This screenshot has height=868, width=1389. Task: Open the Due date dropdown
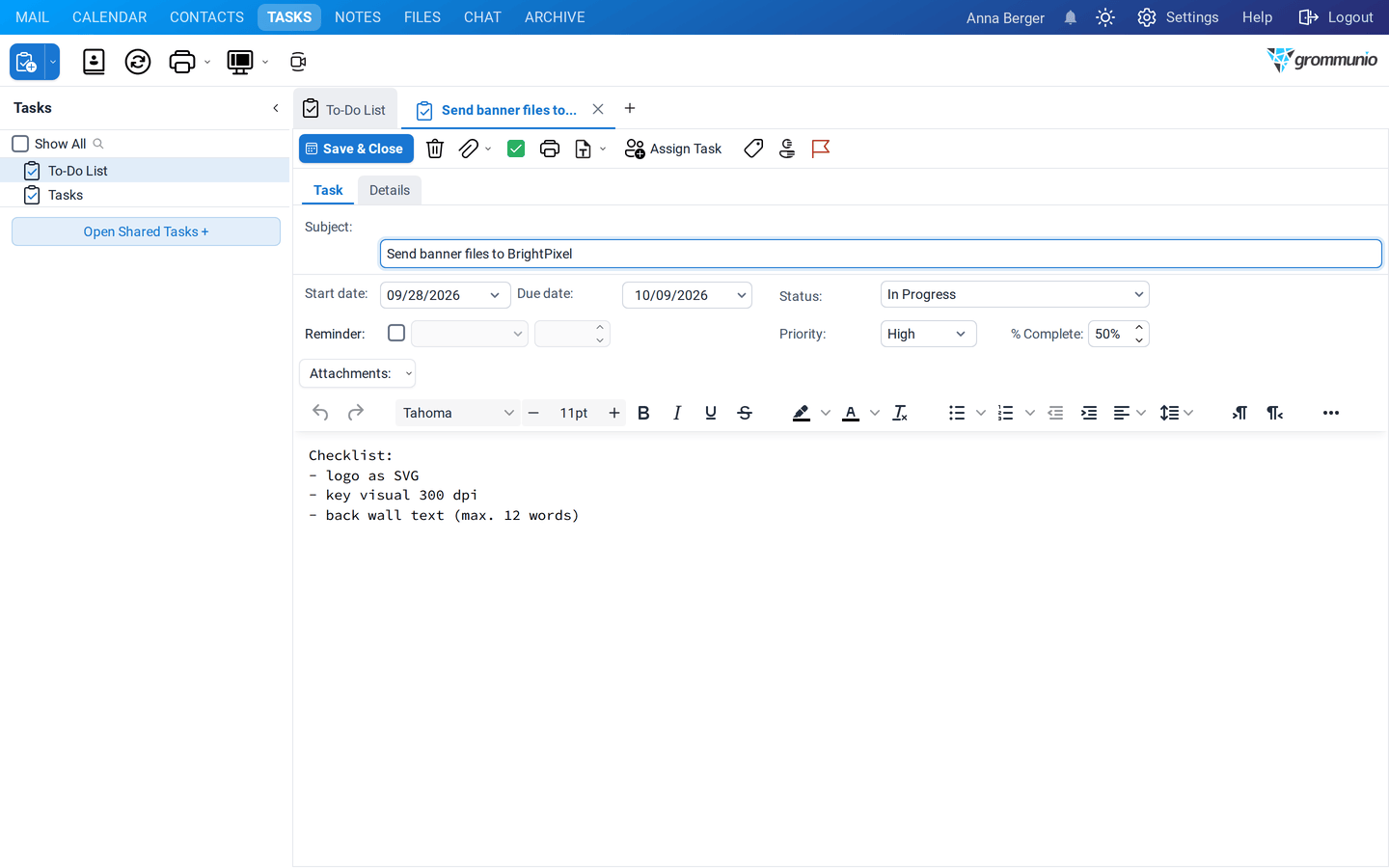pyautogui.click(x=742, y=295)
